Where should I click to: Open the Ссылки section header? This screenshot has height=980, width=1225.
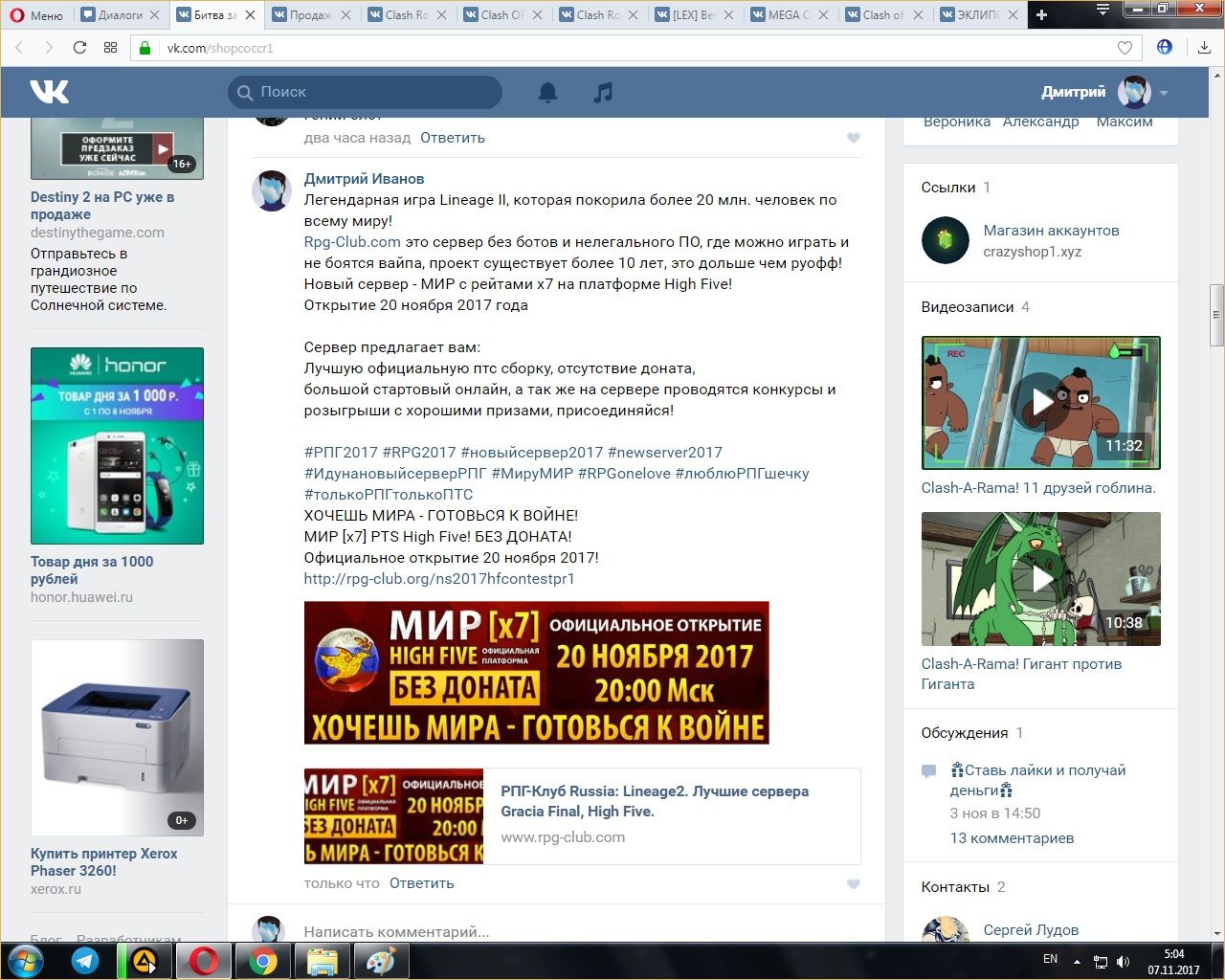[x=948, y=188]
